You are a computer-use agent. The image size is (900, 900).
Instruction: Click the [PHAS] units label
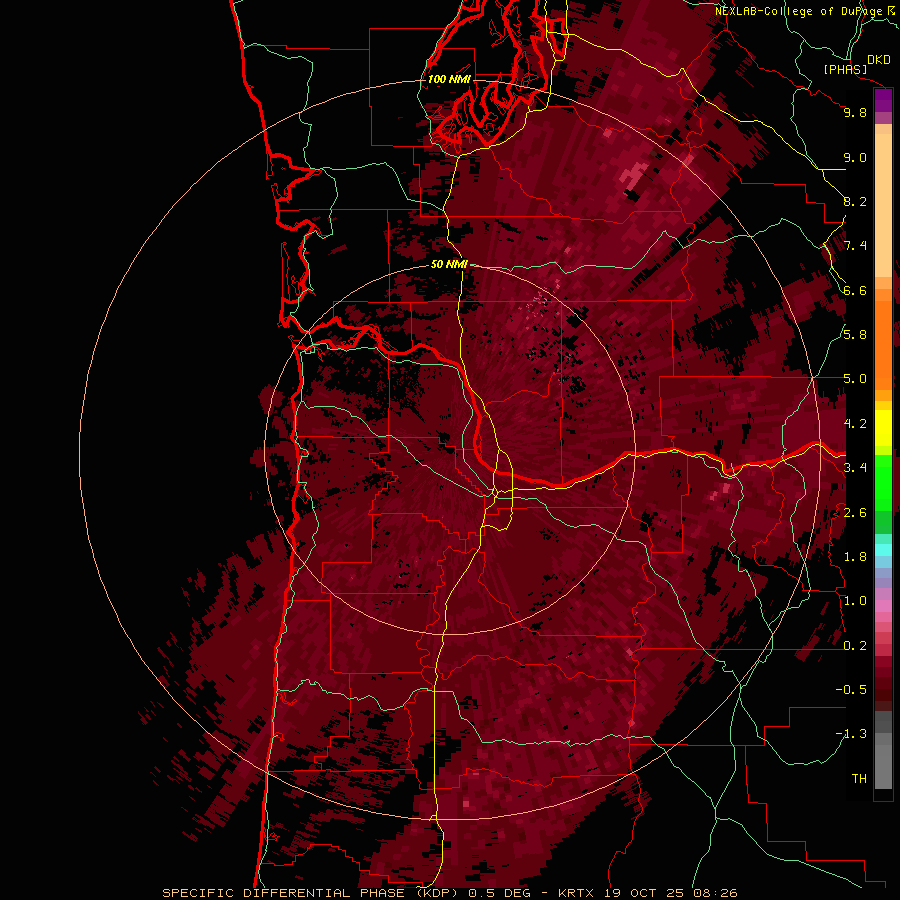pos(845,69)
